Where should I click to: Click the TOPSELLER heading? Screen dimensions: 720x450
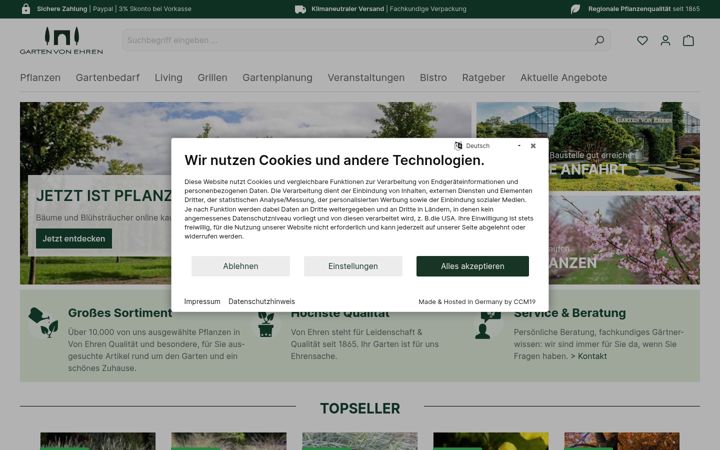[x=360, y=408]
